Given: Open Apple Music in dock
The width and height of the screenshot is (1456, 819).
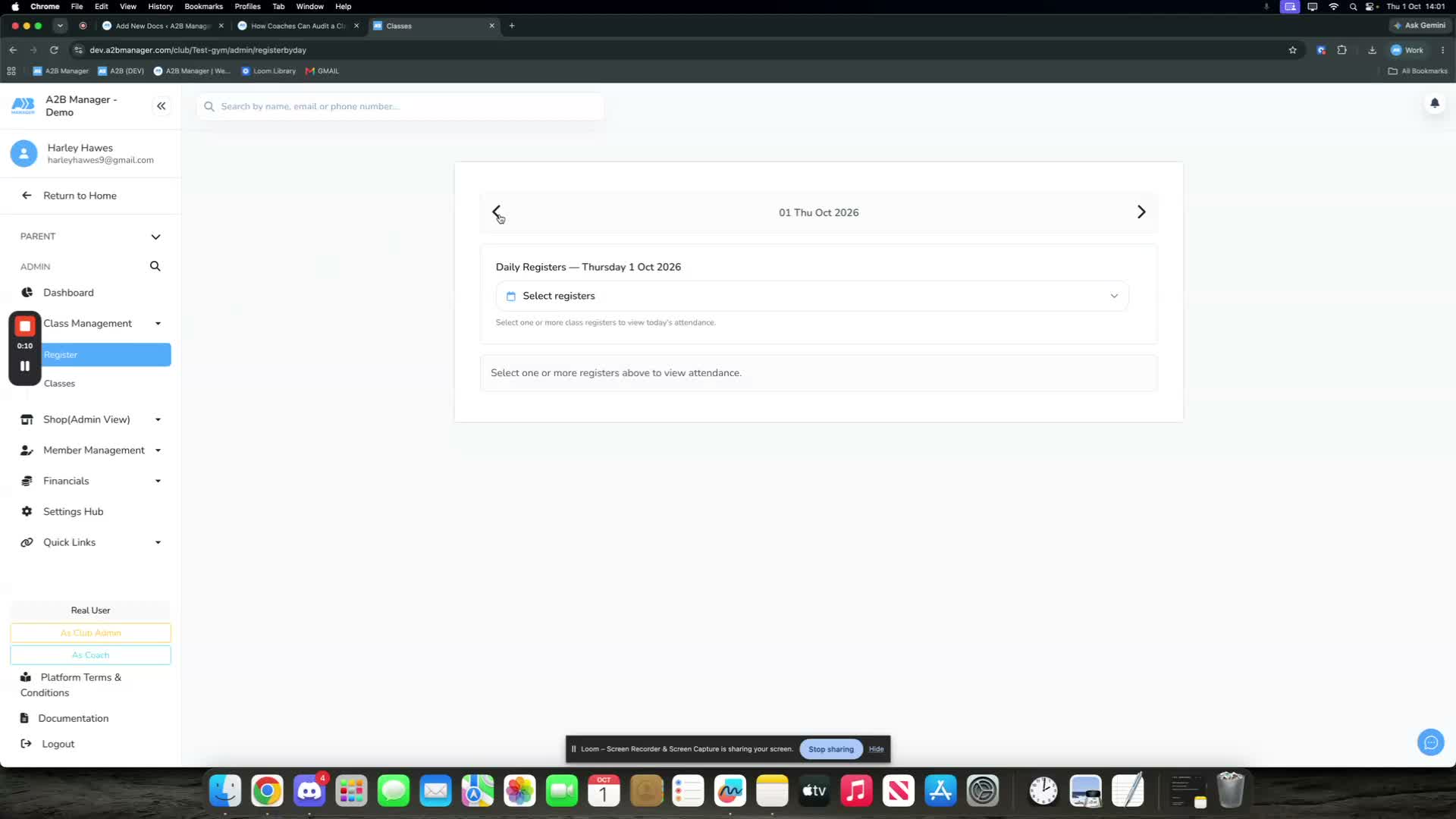Looking at the screenshot, I should click(856, 791).
